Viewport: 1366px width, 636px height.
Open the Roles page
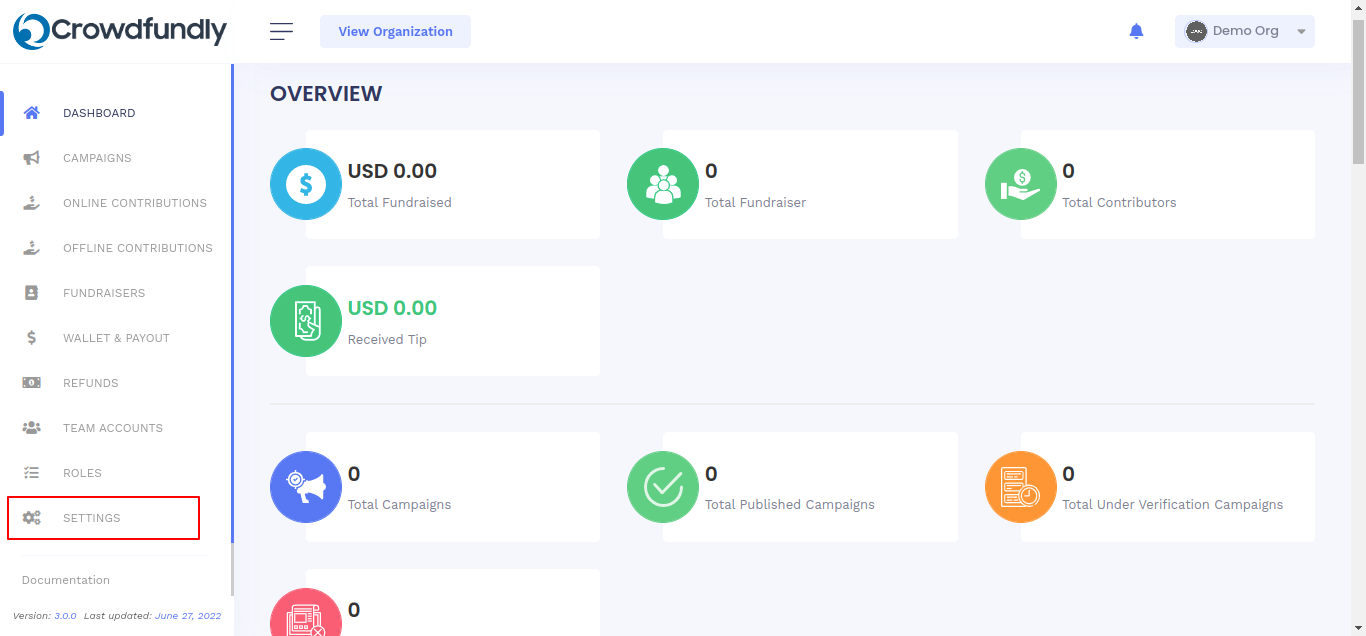pyautogui.click(x=116, y=473)
